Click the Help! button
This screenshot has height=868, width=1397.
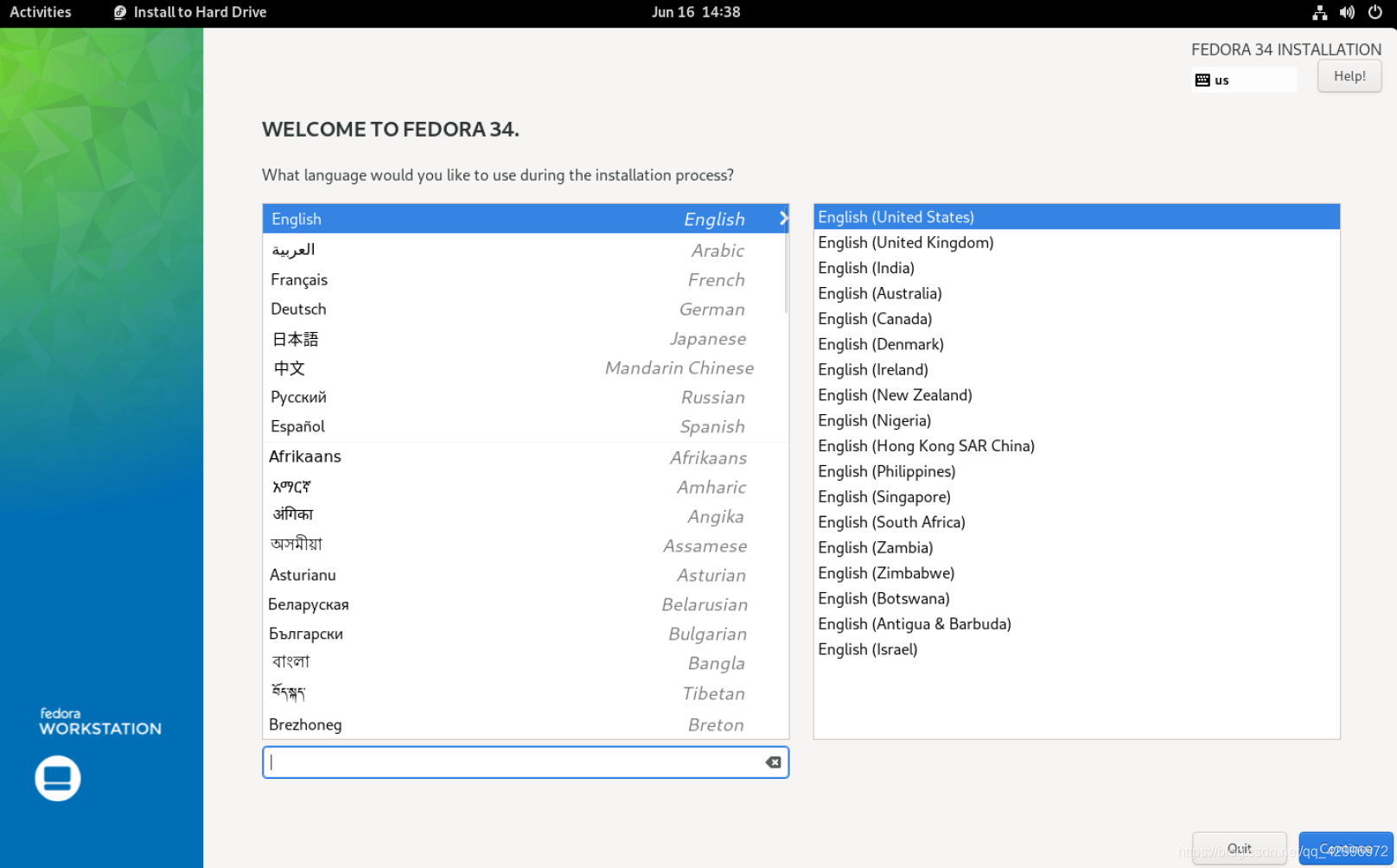click(1349, 76)
